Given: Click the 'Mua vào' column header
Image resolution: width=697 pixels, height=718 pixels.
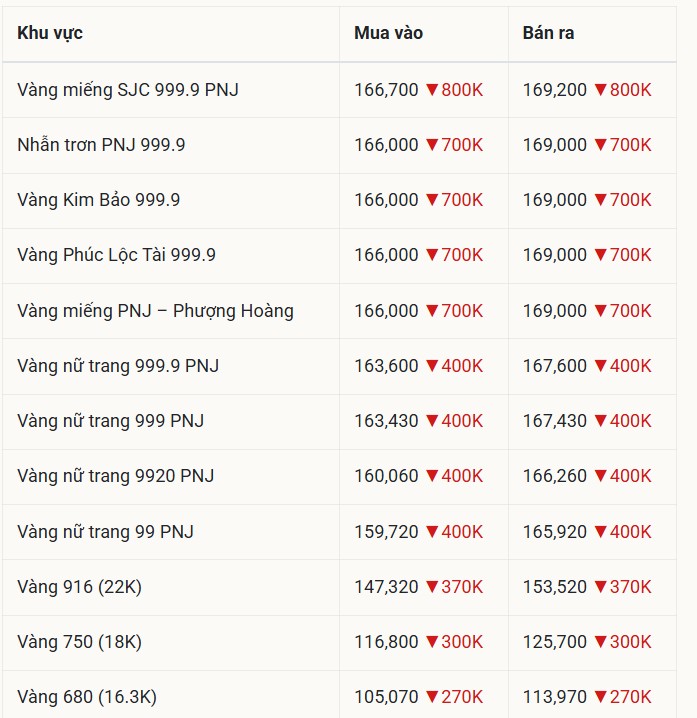Looking at the screenshot, I should (x=388, y=33).
